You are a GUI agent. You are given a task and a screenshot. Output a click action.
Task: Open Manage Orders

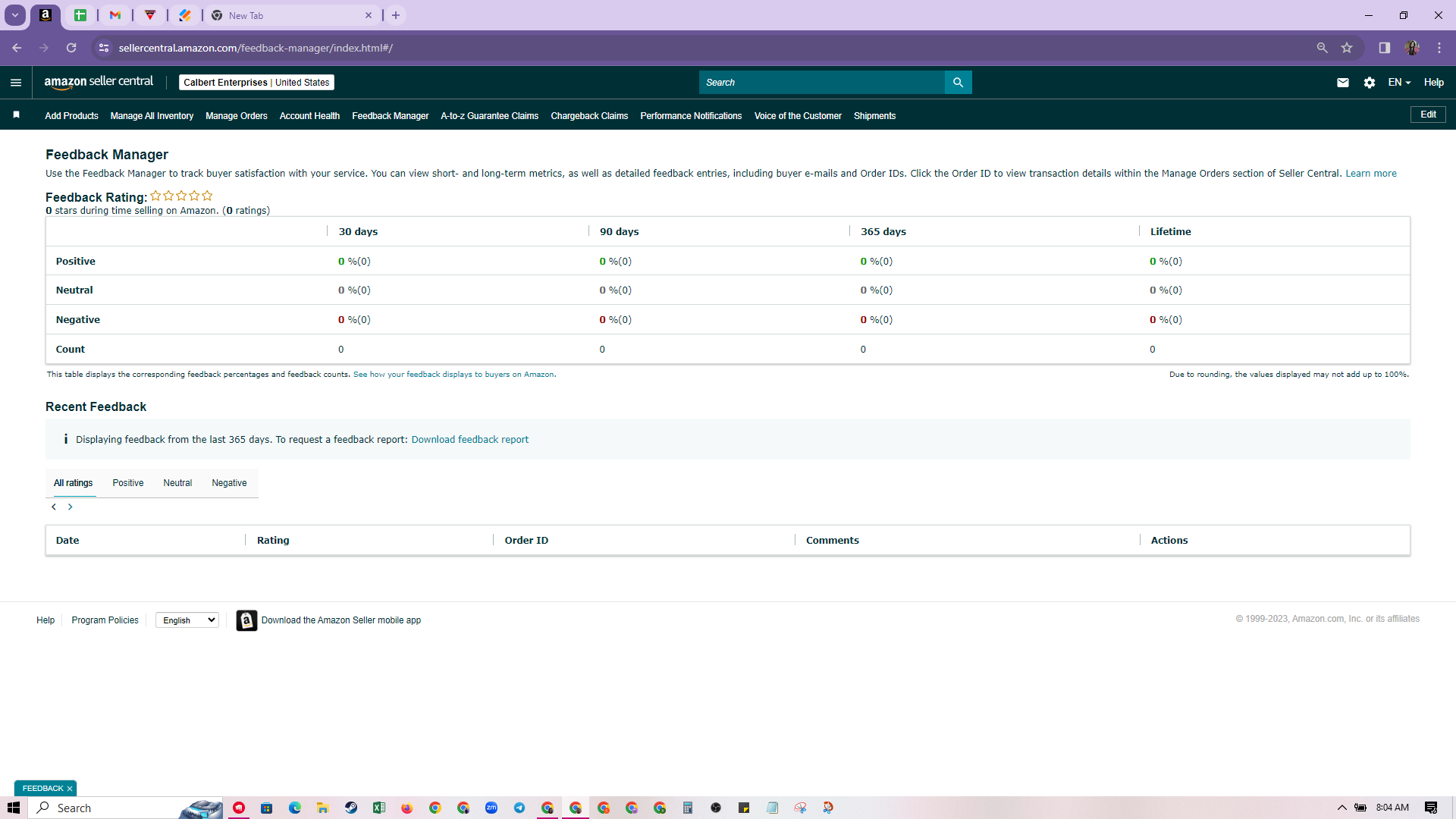pyautogui.click(x=237, y=116)
